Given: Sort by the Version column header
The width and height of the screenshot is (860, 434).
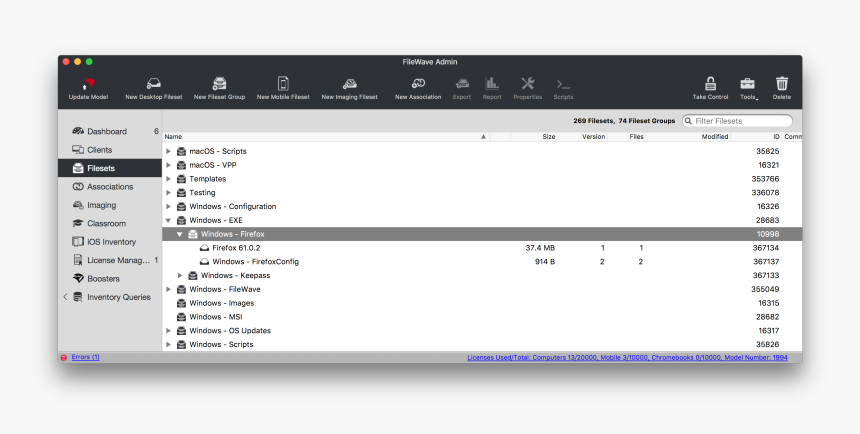Looking at the screenshot, I should click(582, 137).
